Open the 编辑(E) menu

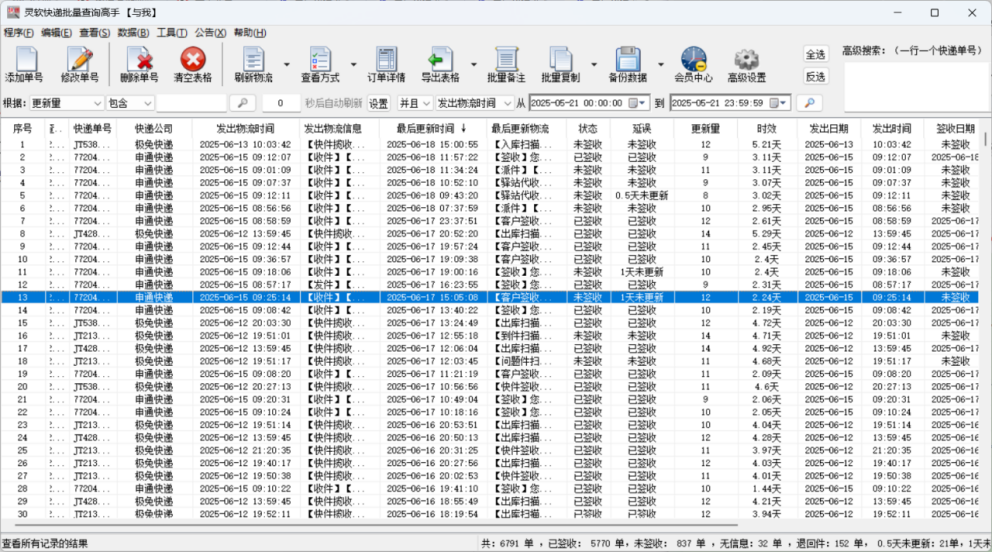pyautogui.click(x=56, y=32)
